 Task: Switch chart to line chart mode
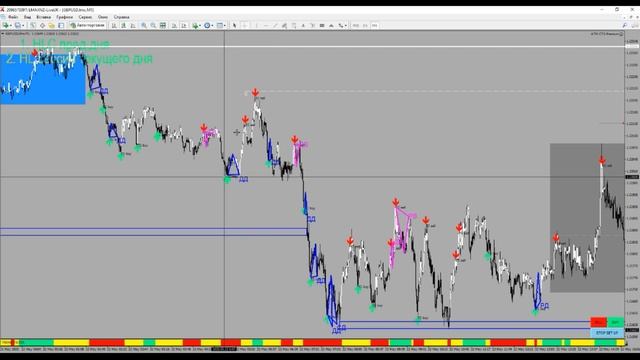pos(133,25)
